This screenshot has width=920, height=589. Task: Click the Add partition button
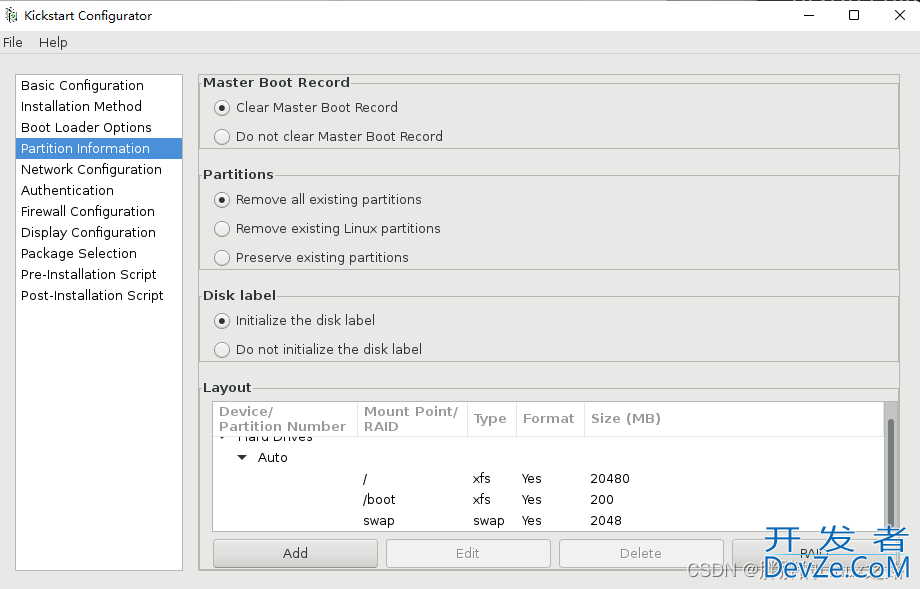coord(295,553)
